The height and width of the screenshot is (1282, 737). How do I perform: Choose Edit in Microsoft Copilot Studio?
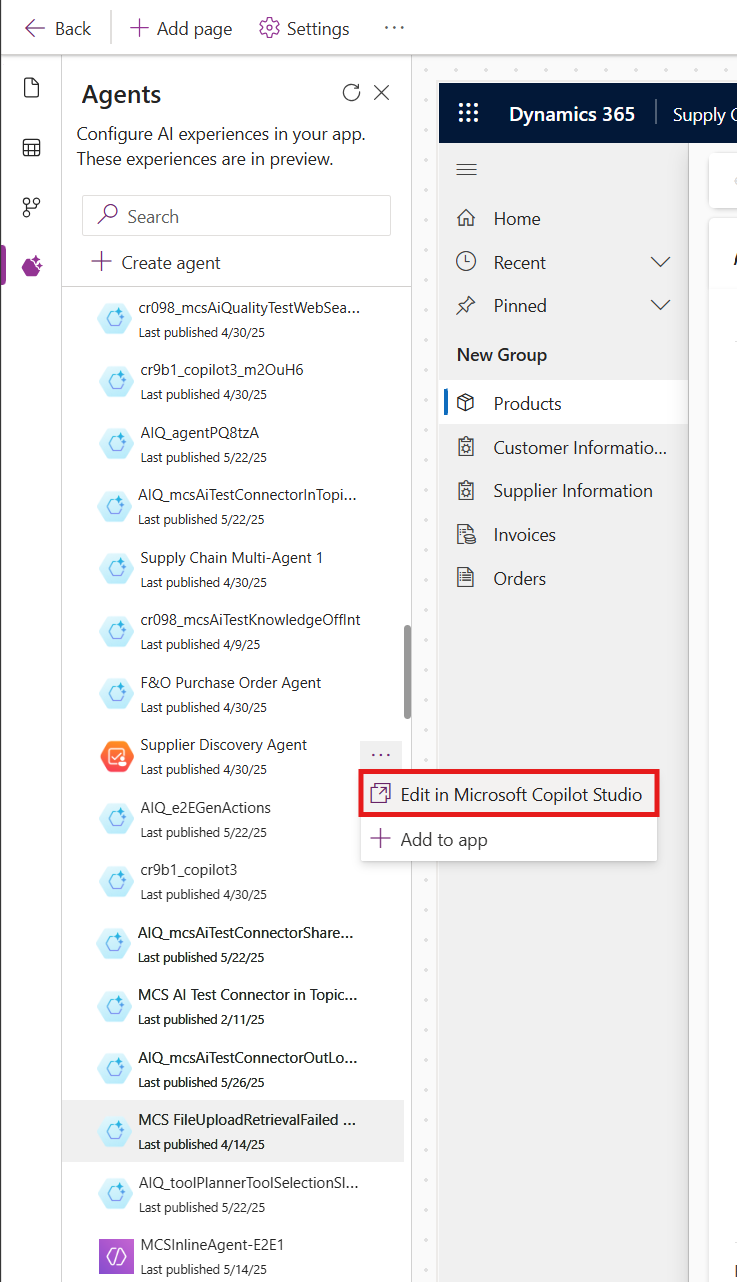pyautogui.click(x=508, y=795)
